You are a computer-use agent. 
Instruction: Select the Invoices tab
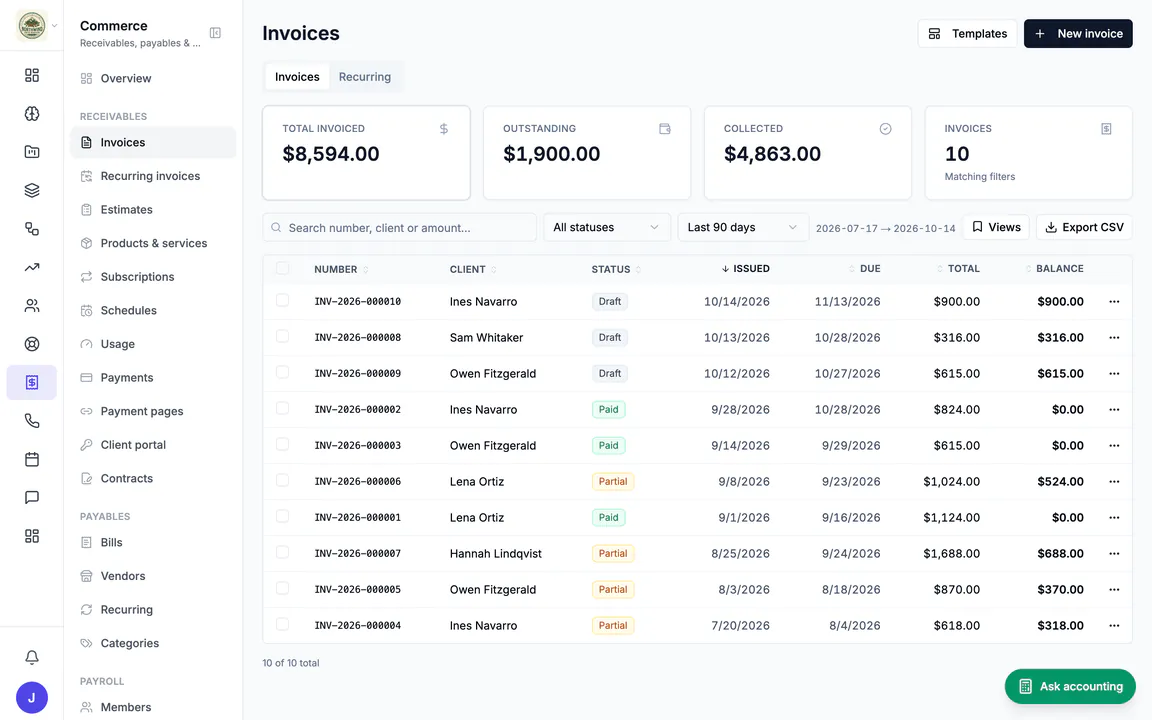[297, 76]
